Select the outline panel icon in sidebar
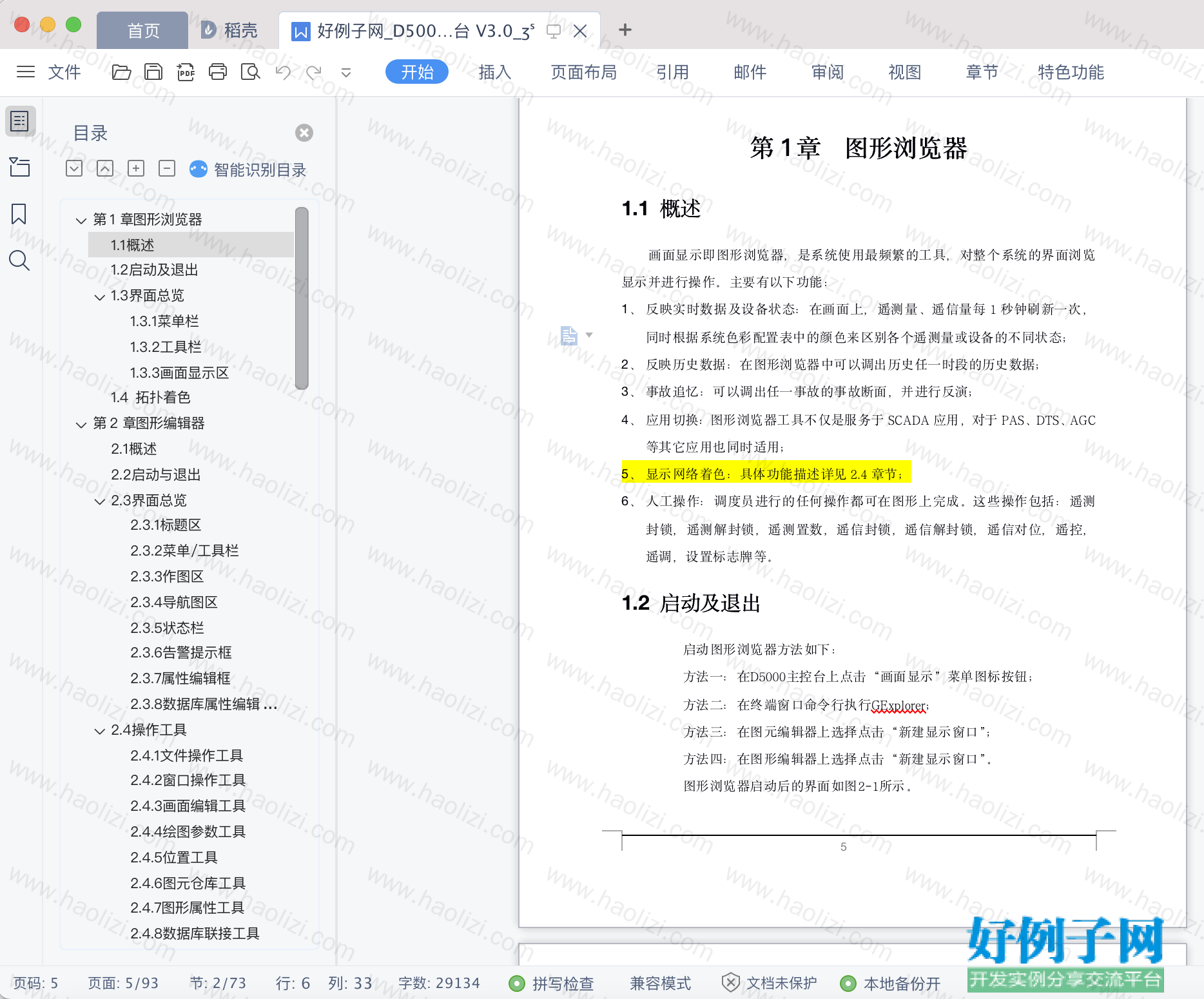1204x999 pixels. [x=20, y=121]
